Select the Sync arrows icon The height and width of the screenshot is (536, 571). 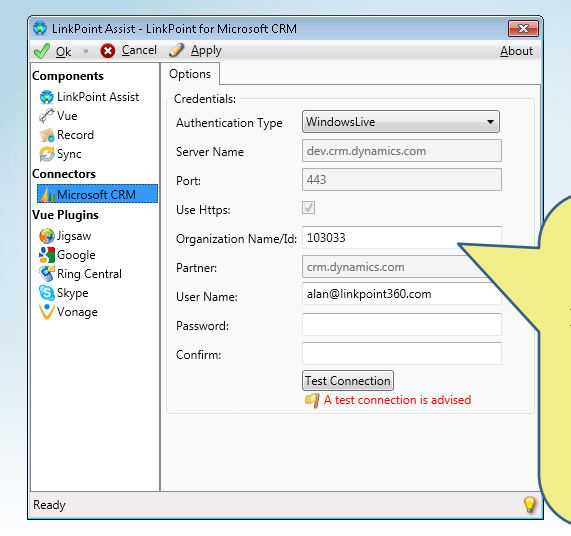(x=47, y=154)
